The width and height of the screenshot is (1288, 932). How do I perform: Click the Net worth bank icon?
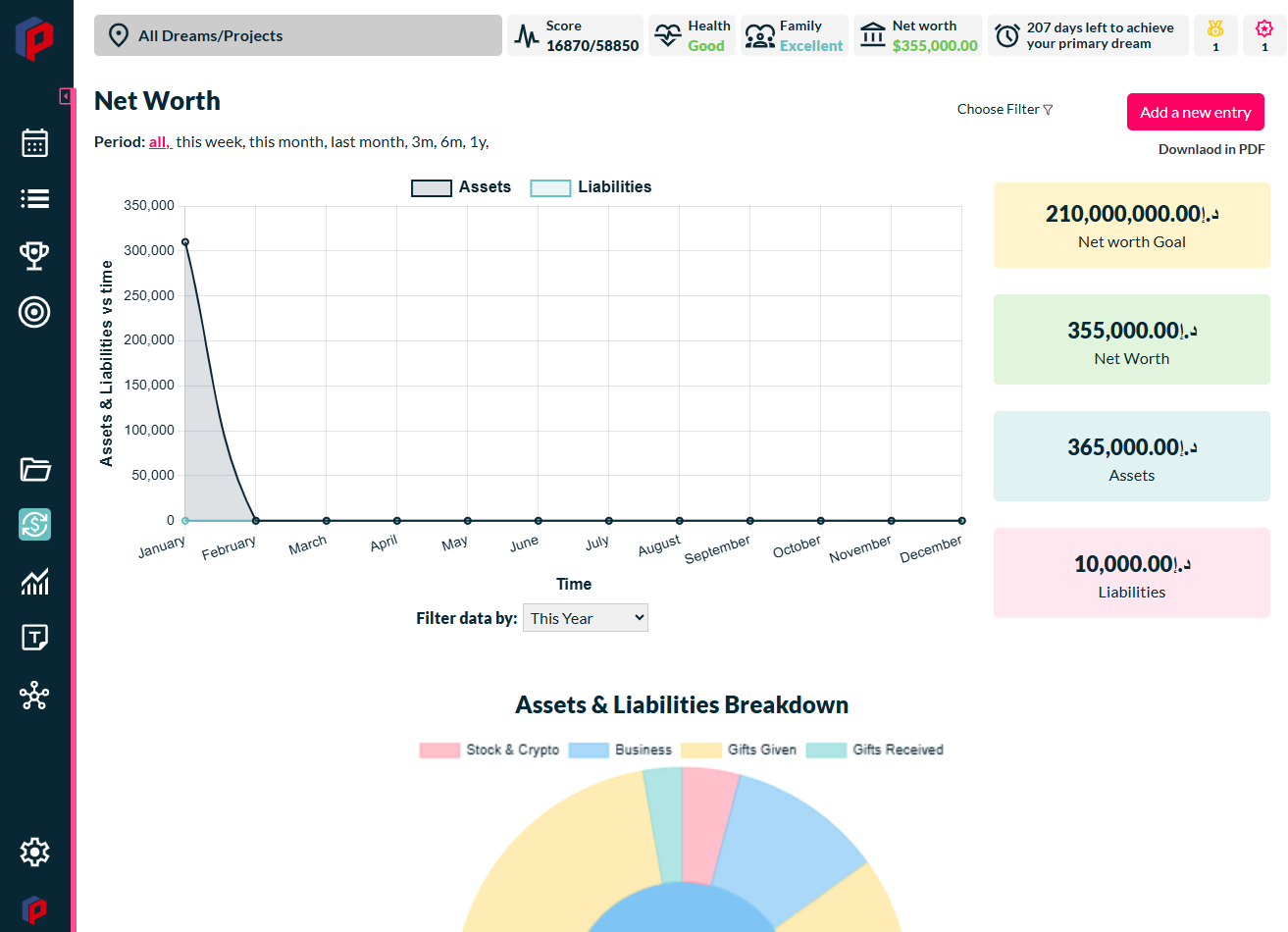873,36
